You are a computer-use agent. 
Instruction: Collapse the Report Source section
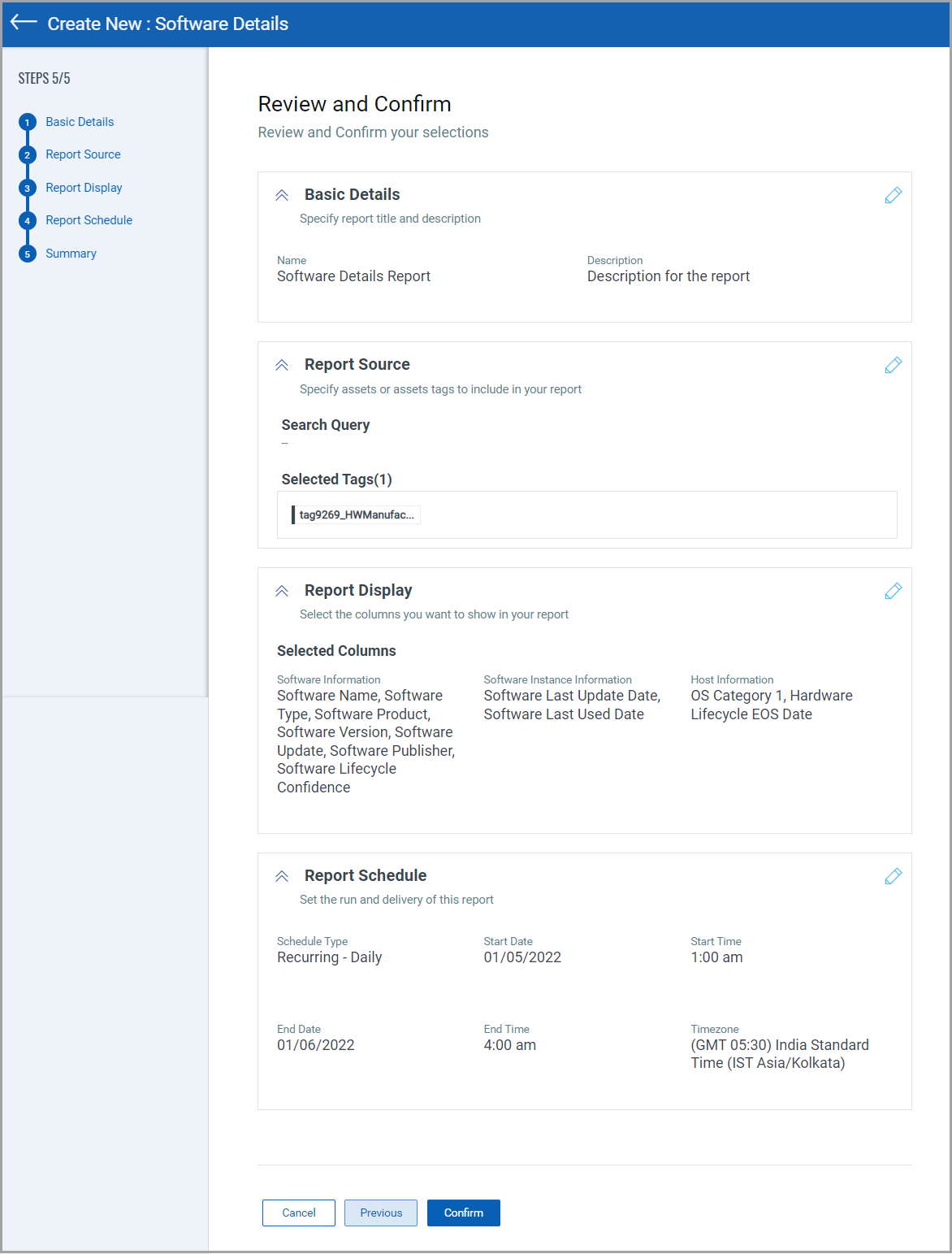tap(282, 365)
